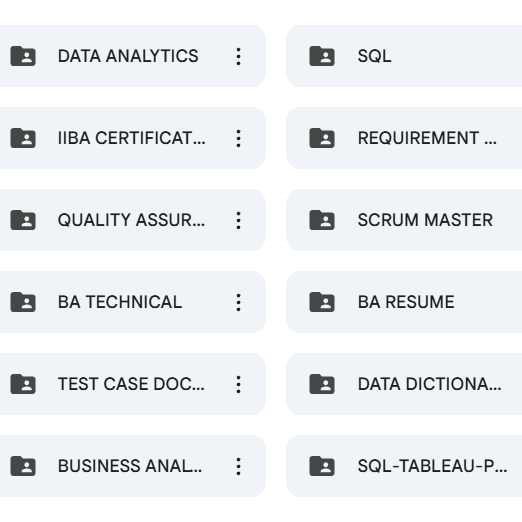Select the QUALITY ASSUR... folder name

tap(131, 220)
